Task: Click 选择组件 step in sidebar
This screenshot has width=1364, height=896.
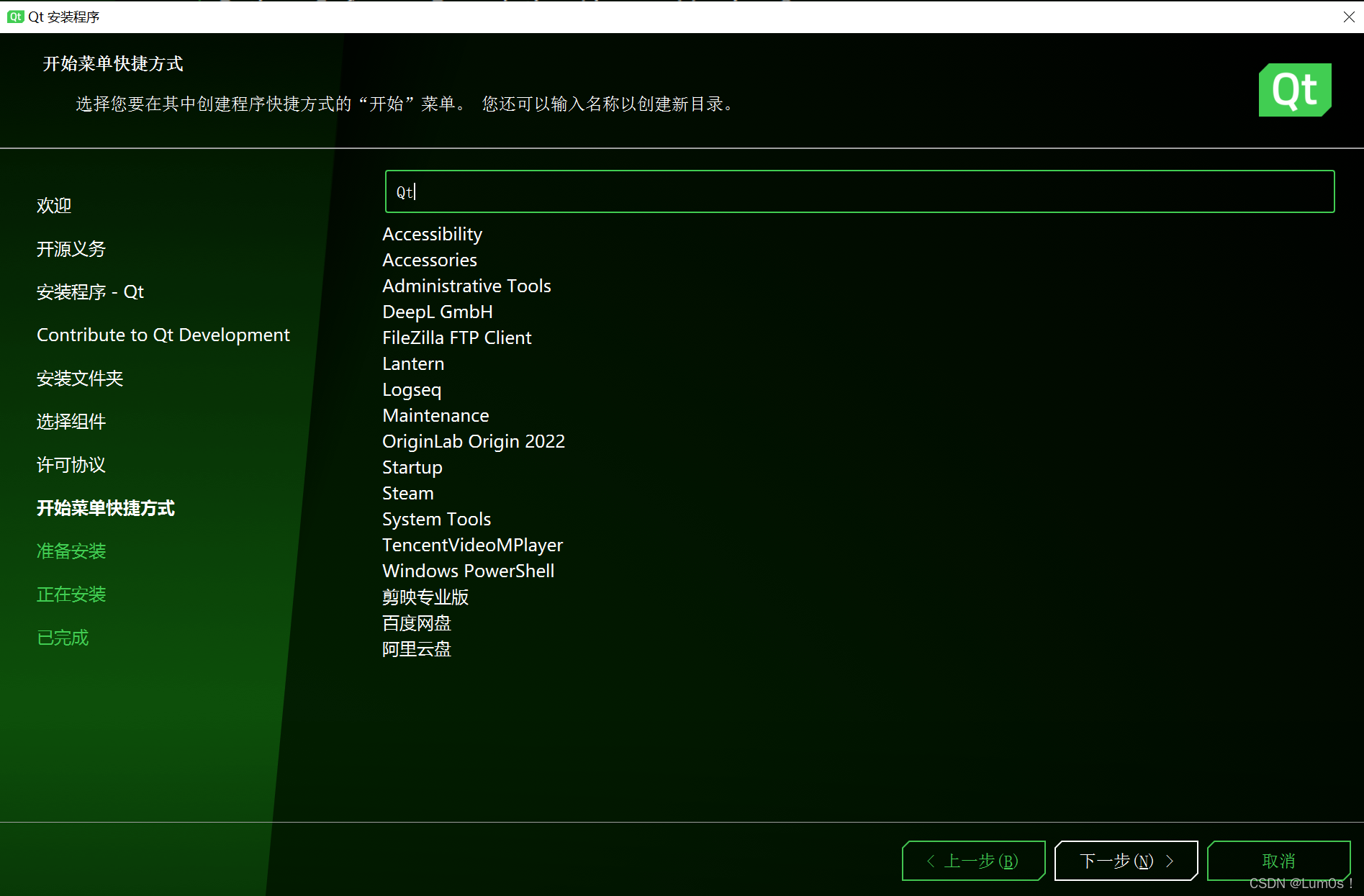Action: 71,422
